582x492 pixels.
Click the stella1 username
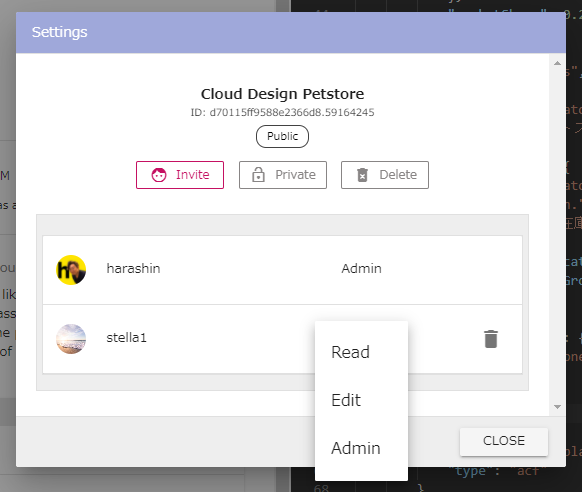click(x=127, y=338)
